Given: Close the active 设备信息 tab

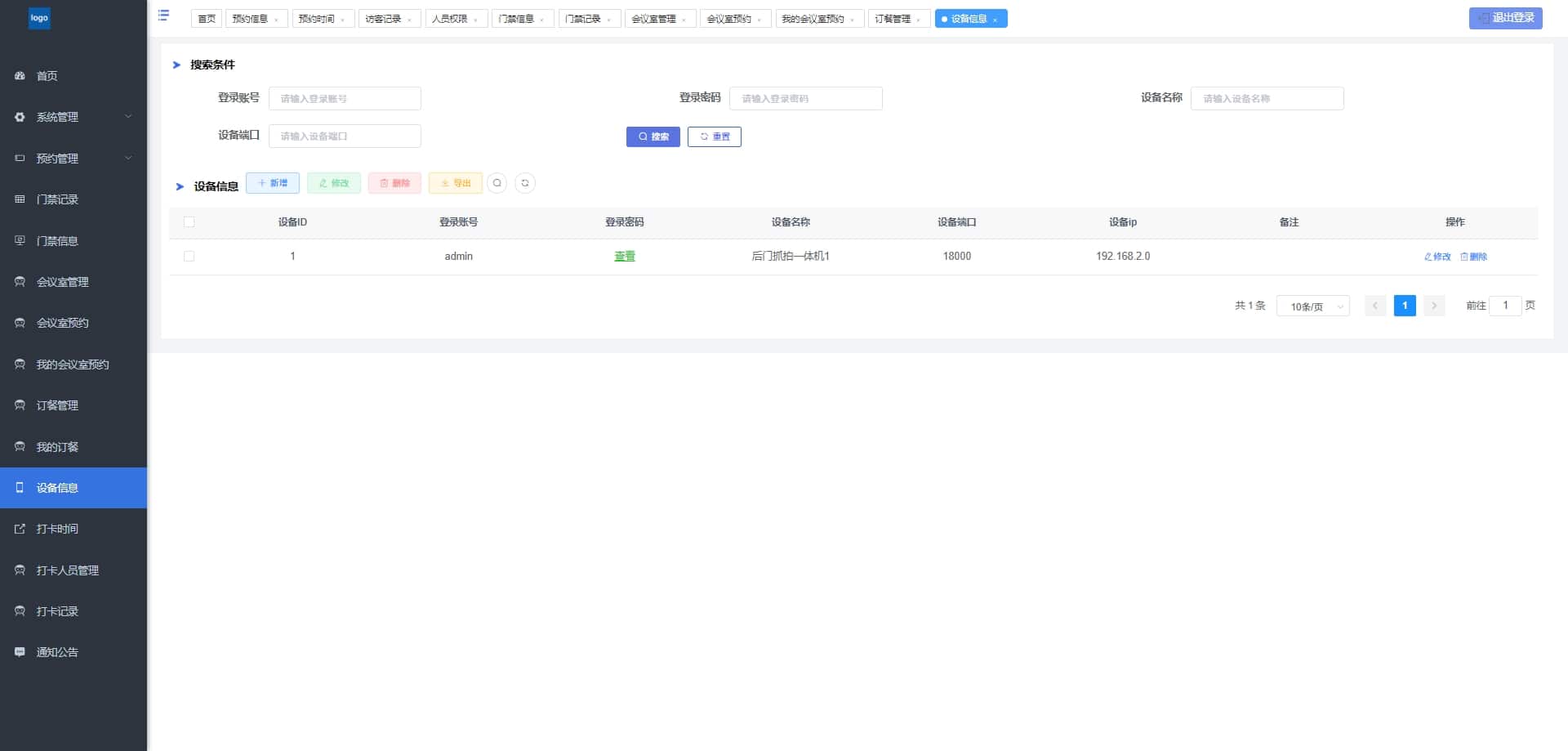Looking at the screenshot, I should point(996,20).
